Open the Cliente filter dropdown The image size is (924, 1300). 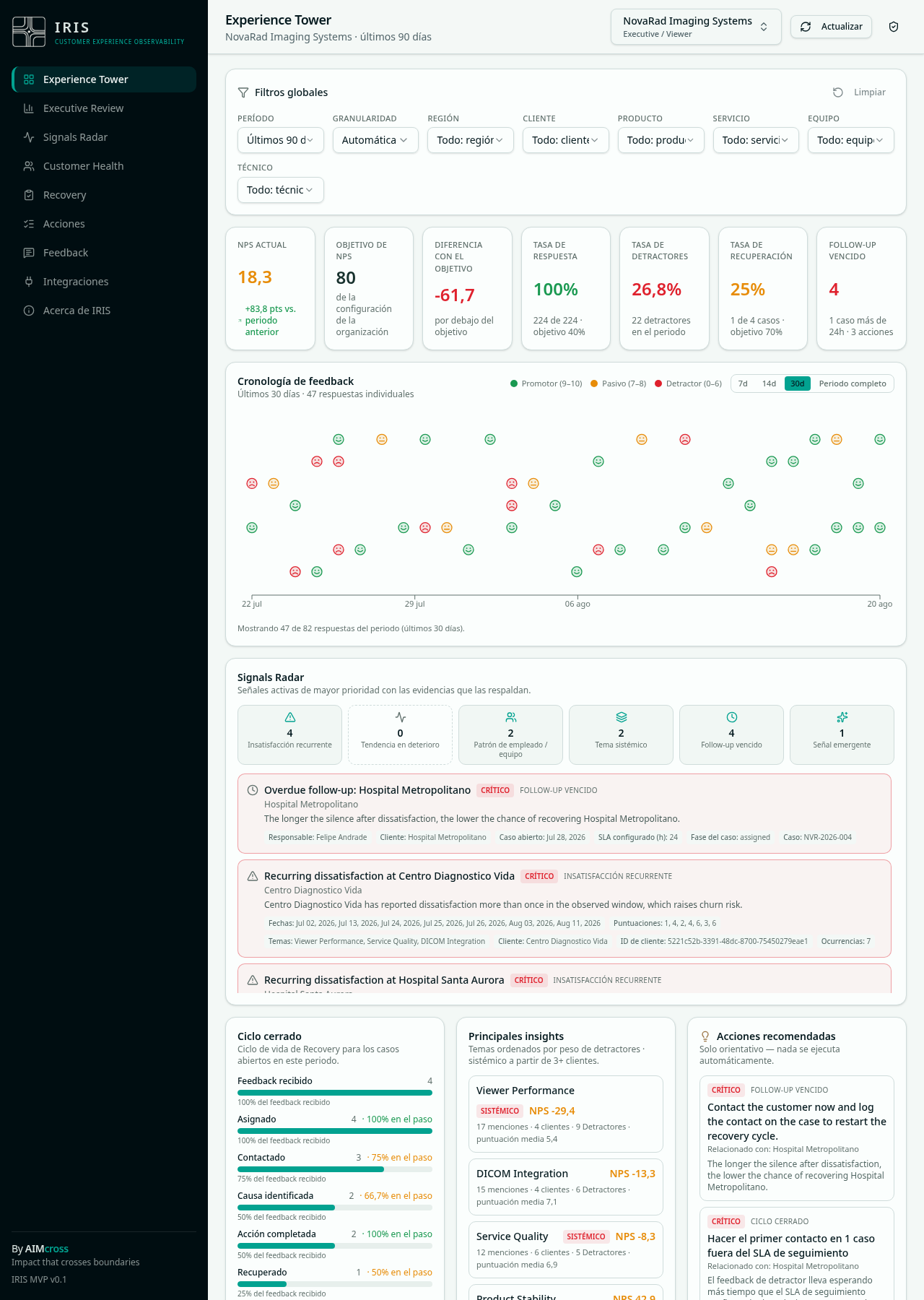[x=565, y=140]
